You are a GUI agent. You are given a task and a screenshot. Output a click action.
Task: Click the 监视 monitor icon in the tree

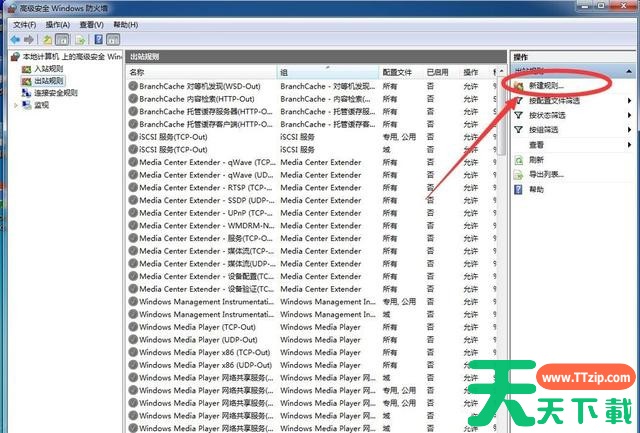pyautogui.click(x=27, y=105)
